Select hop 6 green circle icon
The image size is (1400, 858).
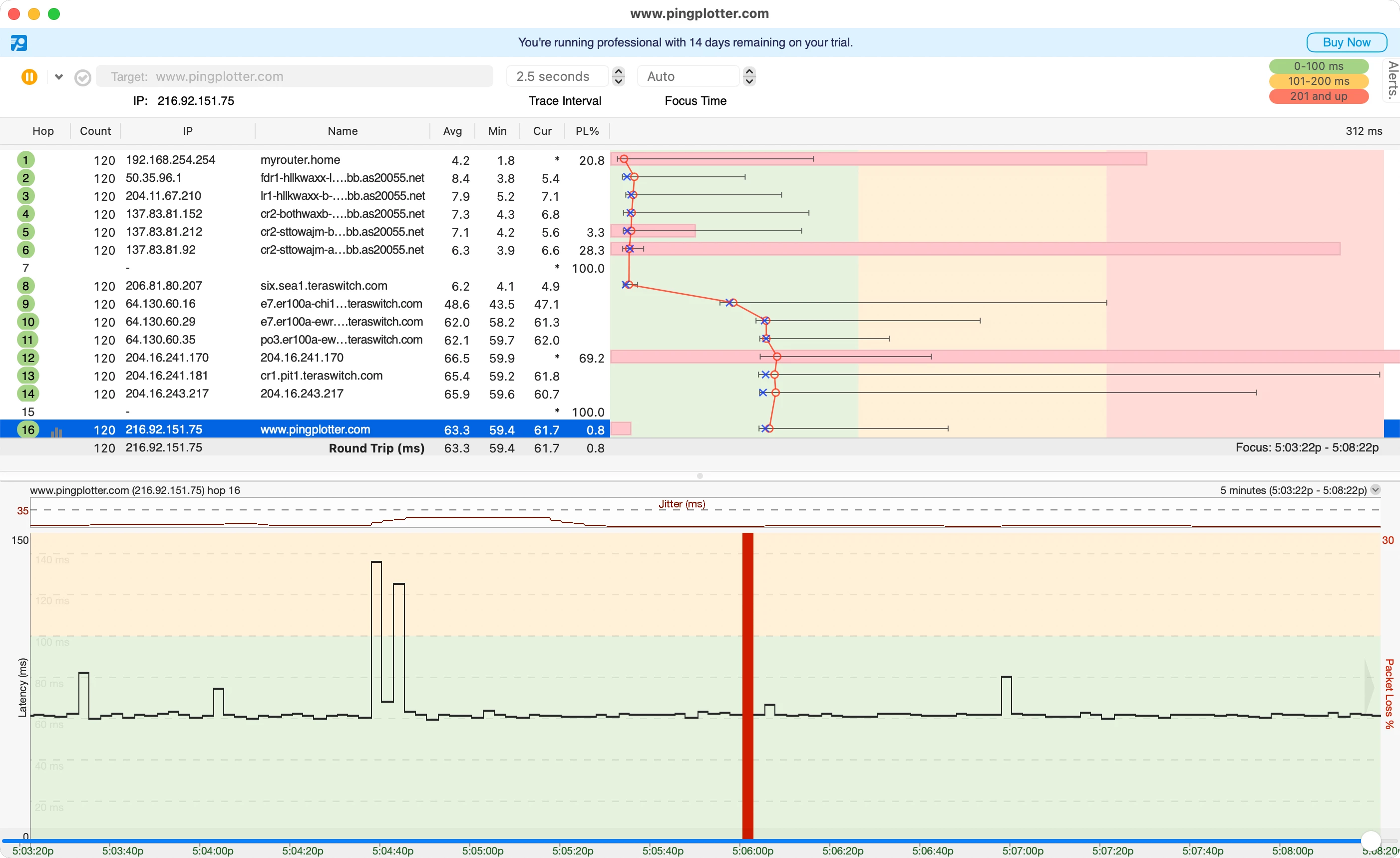(x=25, y=250)
